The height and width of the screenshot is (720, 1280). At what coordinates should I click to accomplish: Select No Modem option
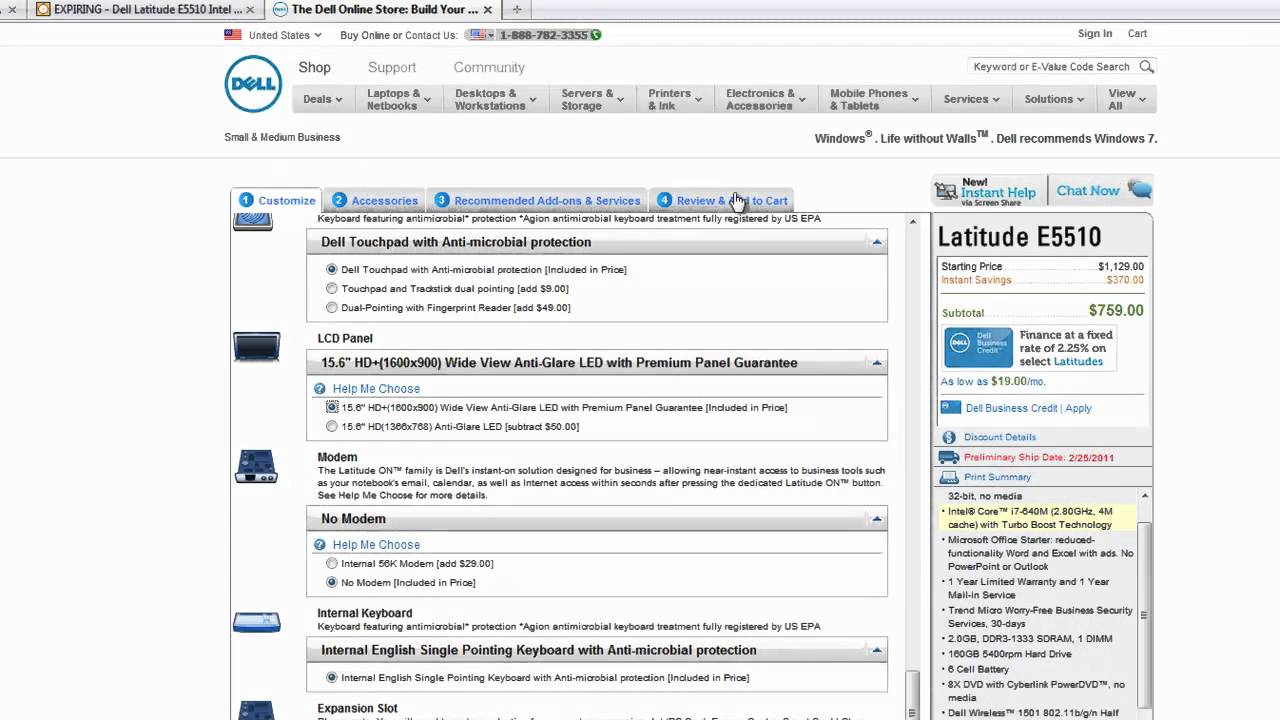click(x=332, y=582)
